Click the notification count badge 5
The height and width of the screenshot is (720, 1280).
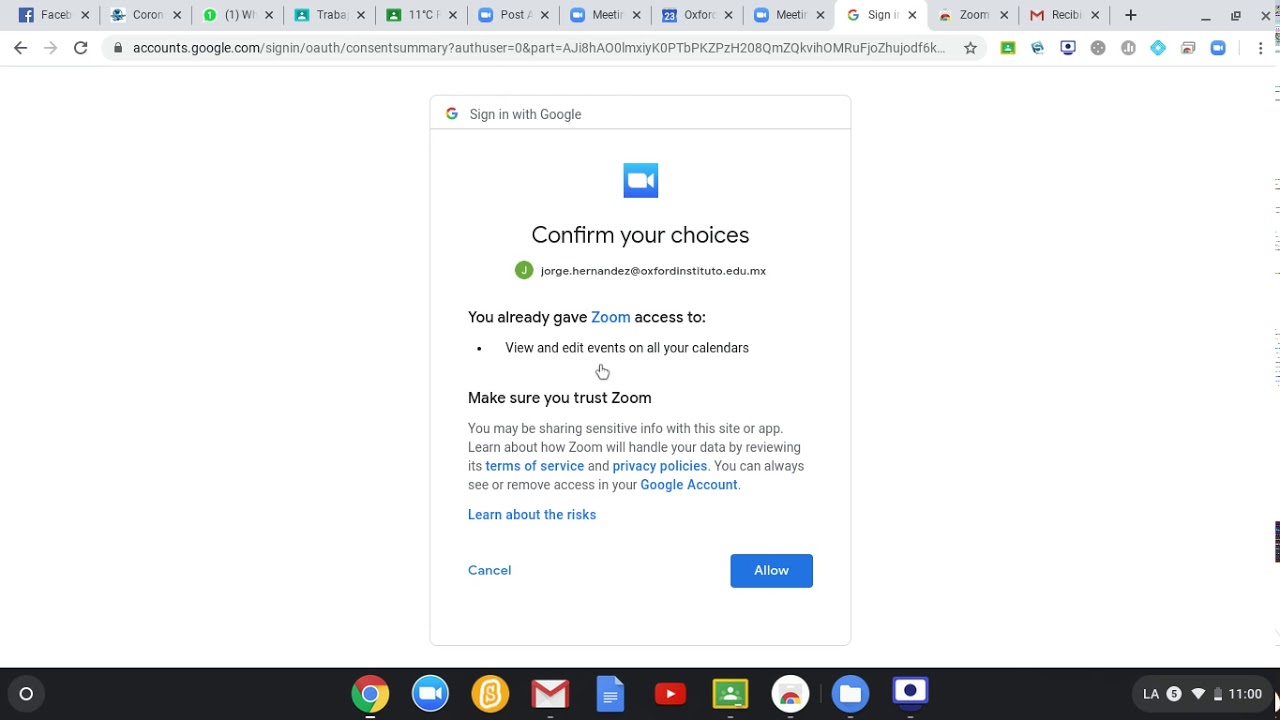[1174, 694]
